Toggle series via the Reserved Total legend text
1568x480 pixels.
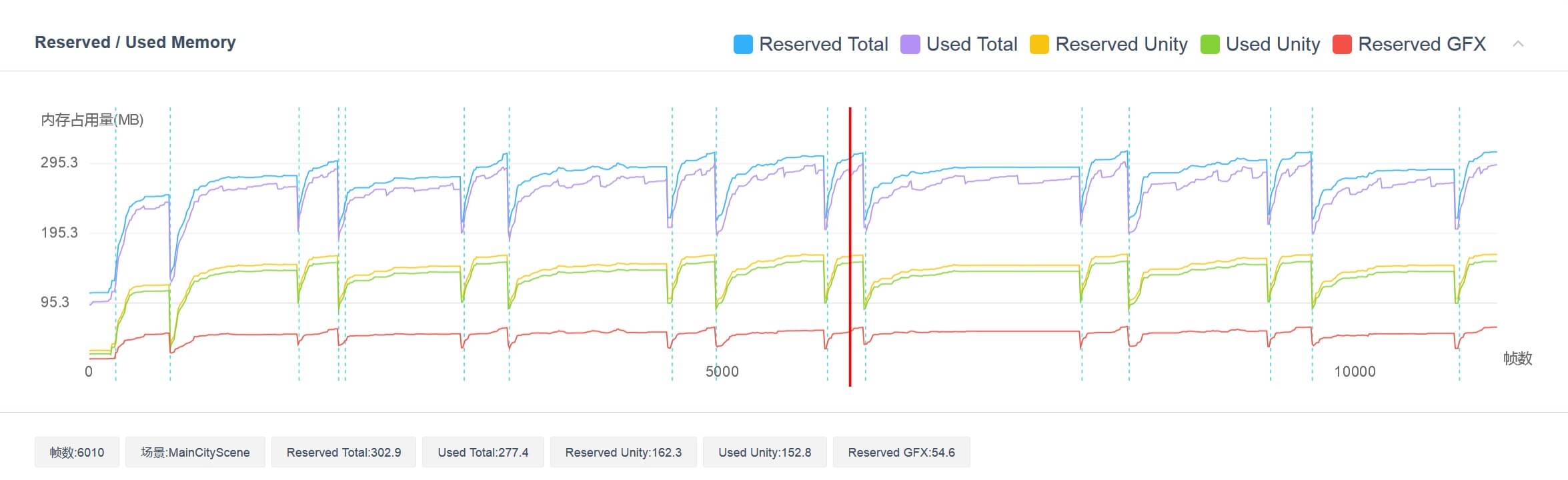coord(823,44)
